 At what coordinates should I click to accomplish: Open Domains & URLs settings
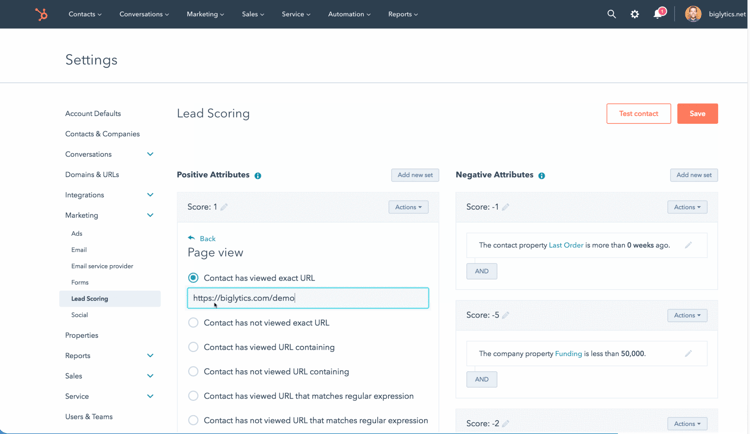(x=92, y=175)
